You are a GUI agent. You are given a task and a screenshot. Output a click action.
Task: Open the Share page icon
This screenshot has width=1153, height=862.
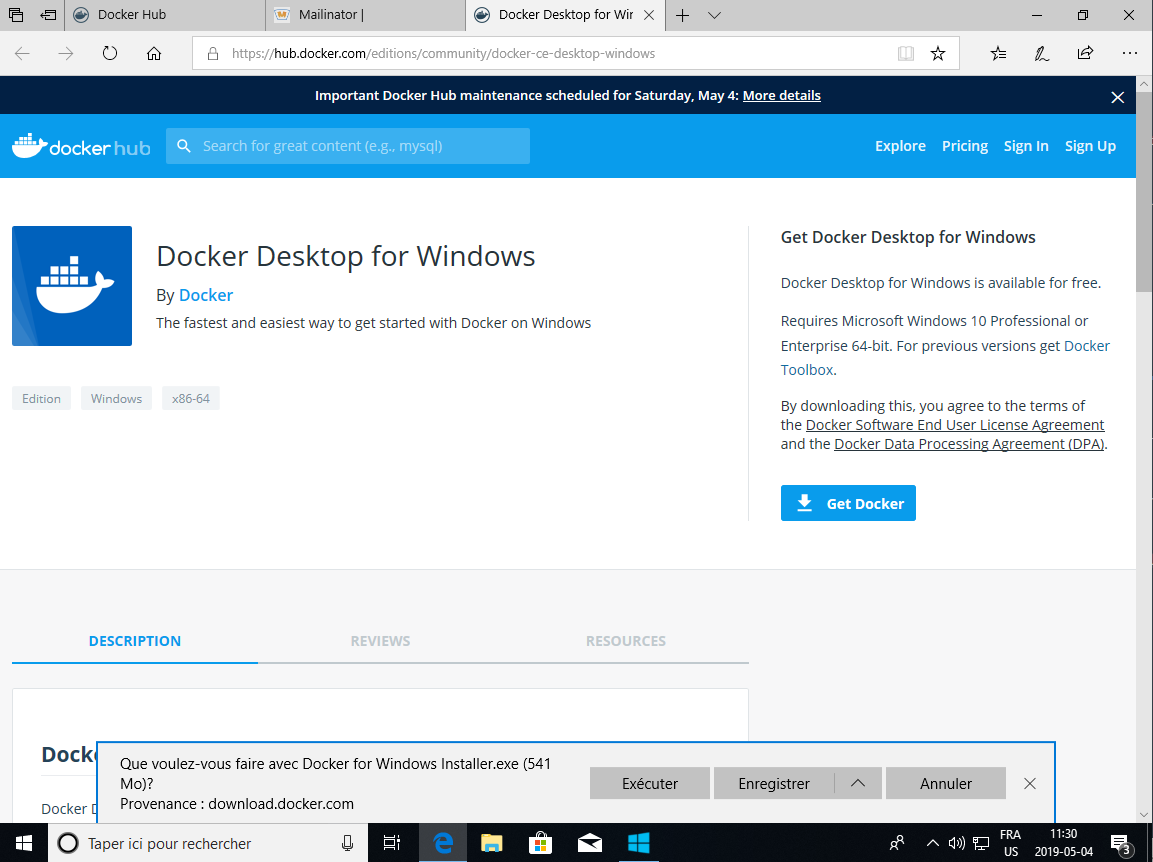pos(1085,54)
